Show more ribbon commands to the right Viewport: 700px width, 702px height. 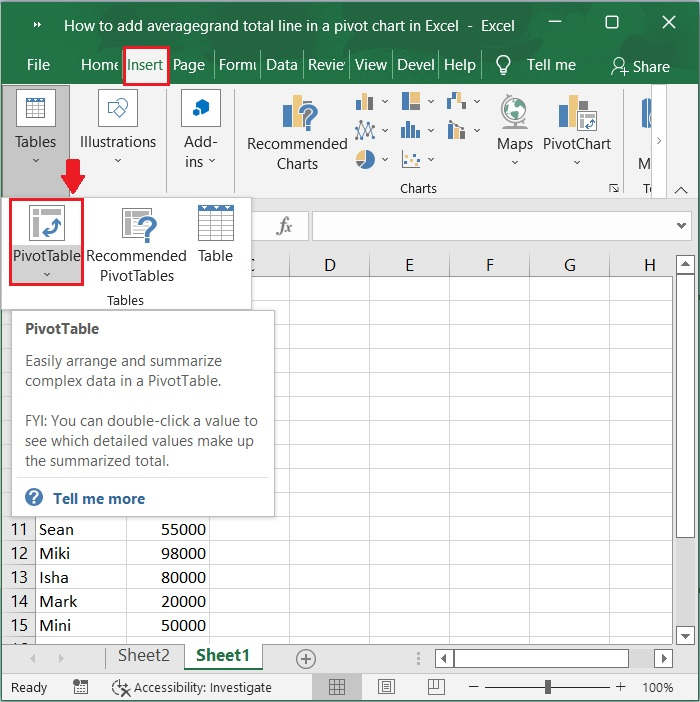tap(659, 140)
